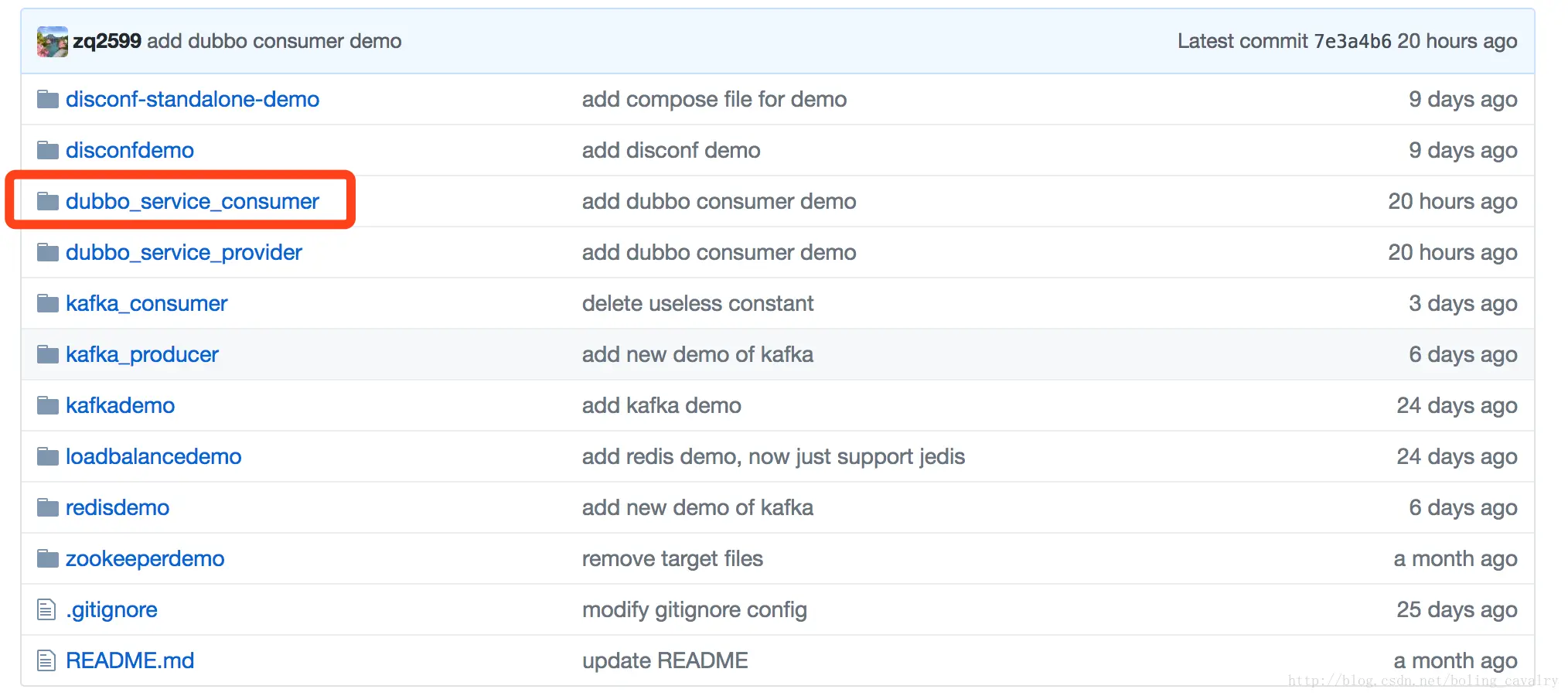Open the zq2599 author profile link
Screen dimensions: 1568x696
click(x=107, y=41)
